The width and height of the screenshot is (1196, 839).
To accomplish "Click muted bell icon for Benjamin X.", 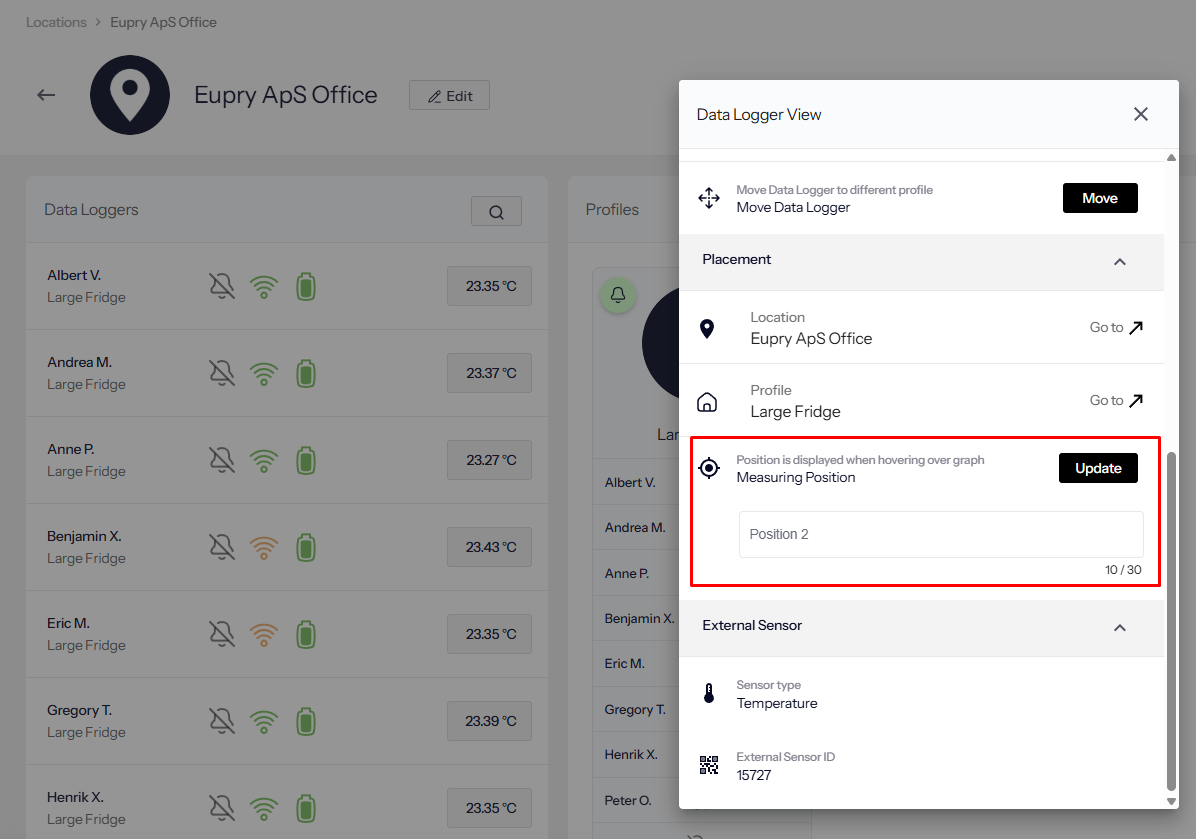I will point(222,548).
